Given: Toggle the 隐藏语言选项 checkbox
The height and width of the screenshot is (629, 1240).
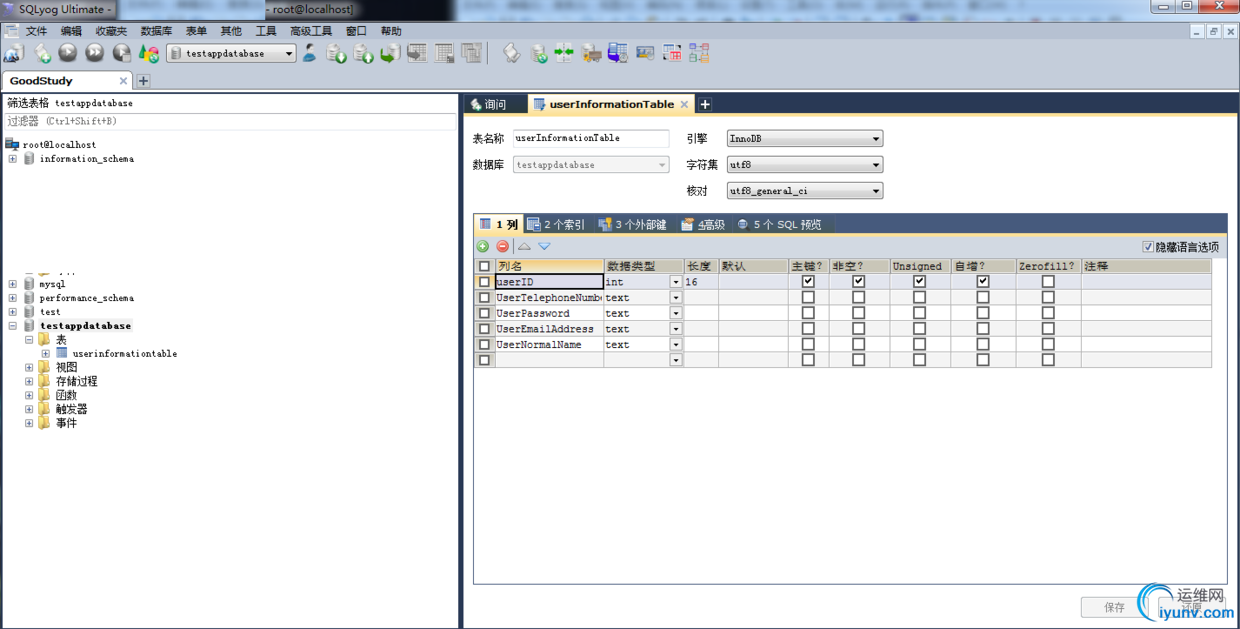Looking at the screenshot, I should point(1148,247).
